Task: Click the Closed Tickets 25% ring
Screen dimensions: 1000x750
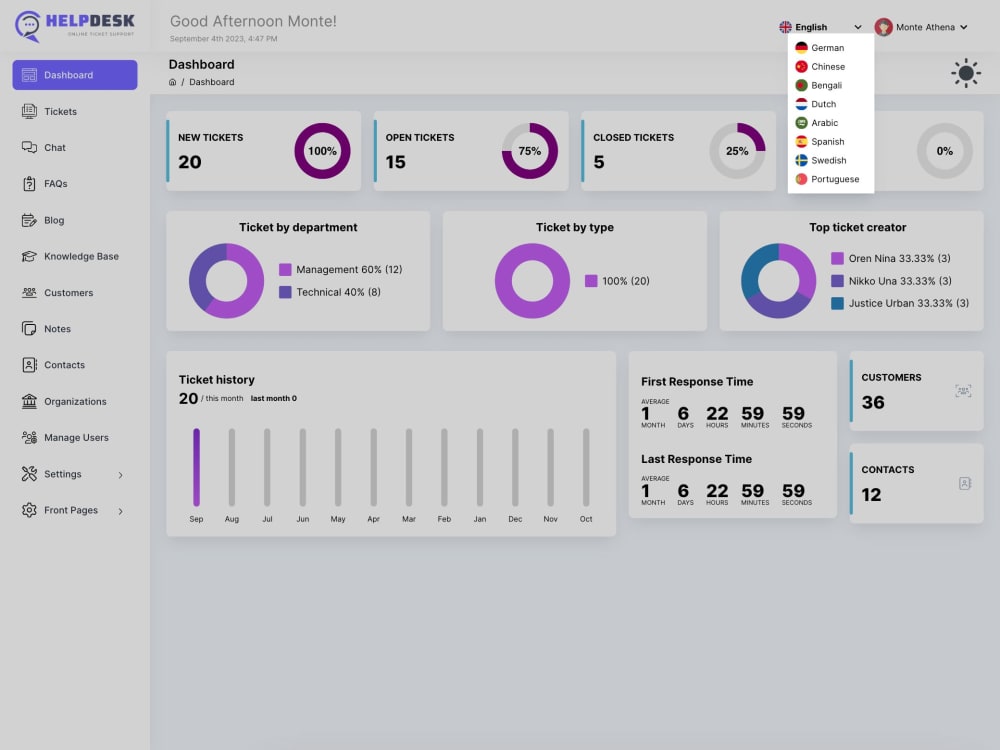Action: click(x=737, y=151)
